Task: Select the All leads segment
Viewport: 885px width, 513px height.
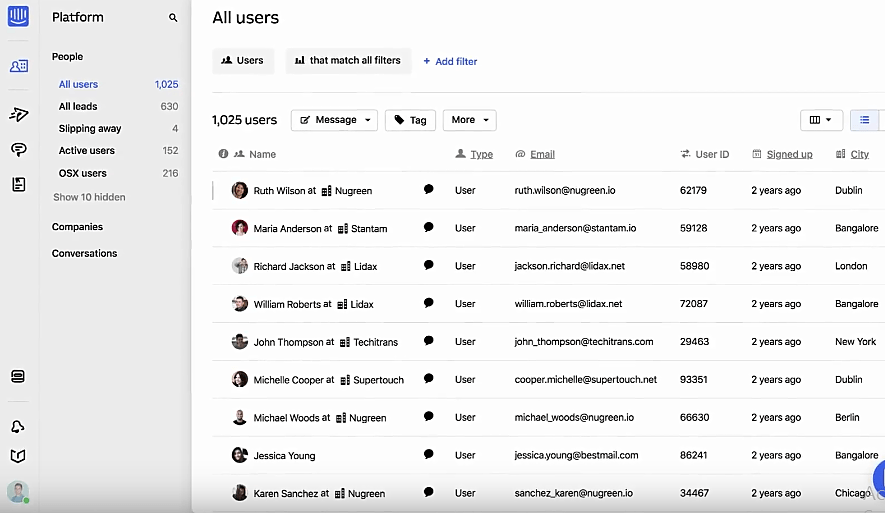Action: point(78,107)
